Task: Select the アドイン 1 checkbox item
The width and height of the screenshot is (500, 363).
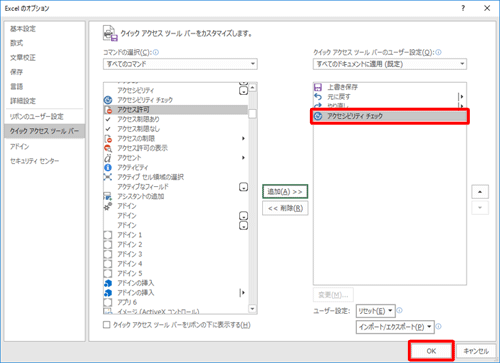Action: [176, 235]
